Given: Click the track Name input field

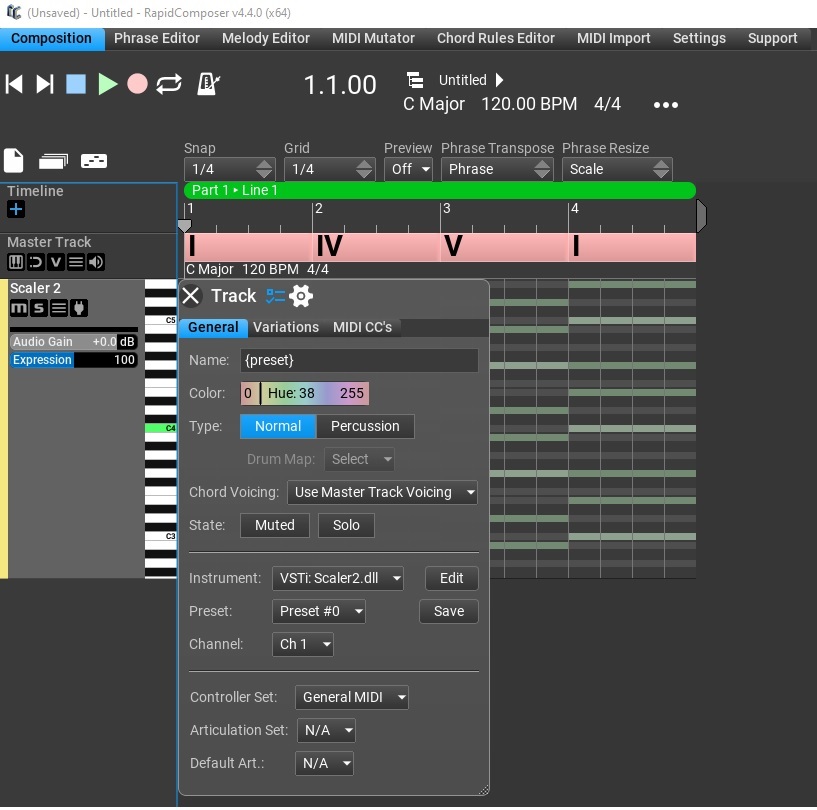Looking at the screenshot, I should pyautogui.click(x=359, y=360).
